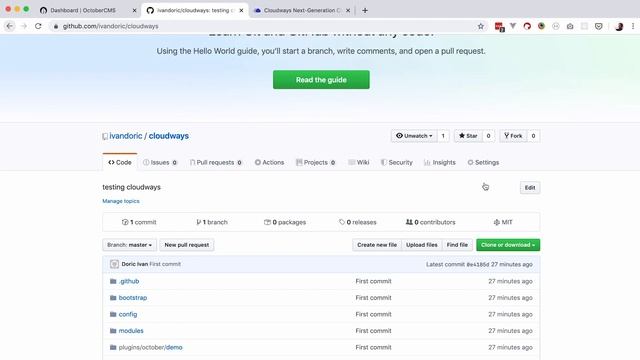
Task: Click New pull request button
Action: coord(187,245)
